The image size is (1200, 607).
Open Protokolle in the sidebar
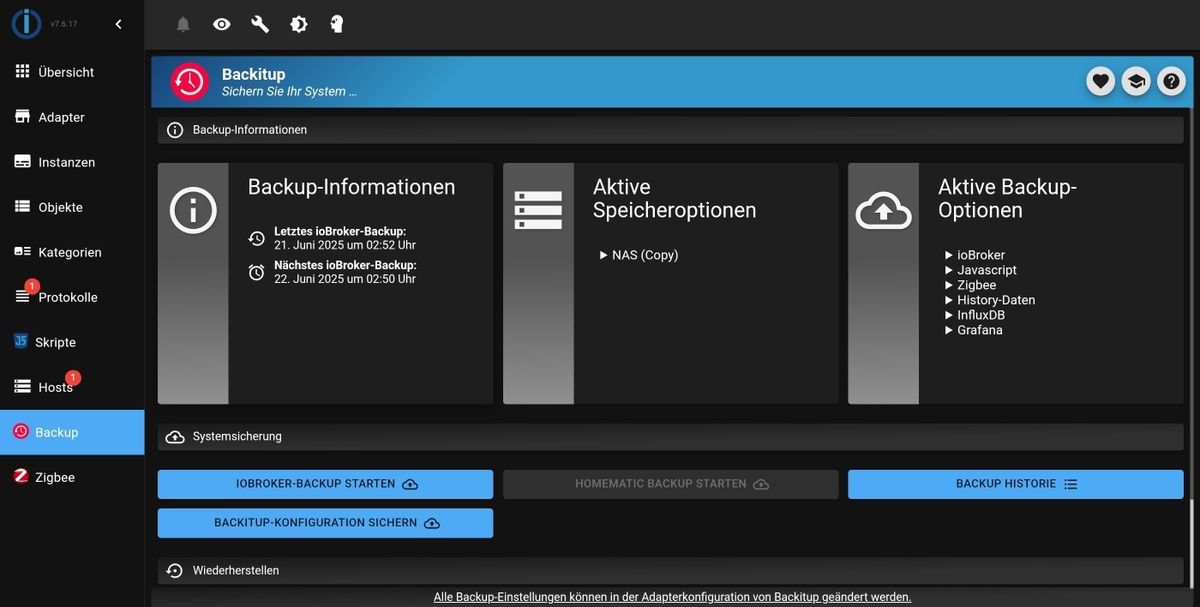tap(72, 297)
